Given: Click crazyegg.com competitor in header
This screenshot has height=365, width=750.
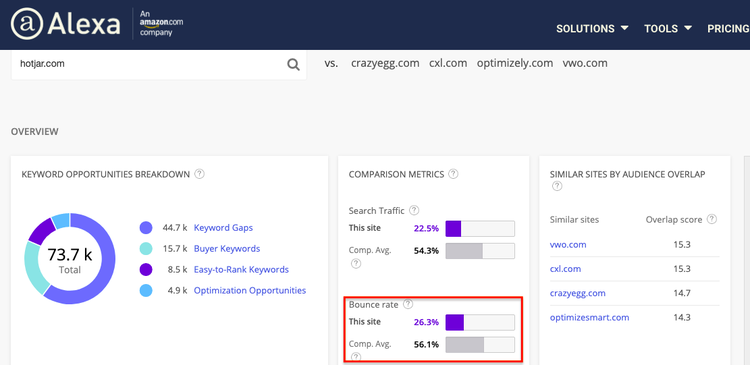Looking at the screenshot, I should click(385, 63).
